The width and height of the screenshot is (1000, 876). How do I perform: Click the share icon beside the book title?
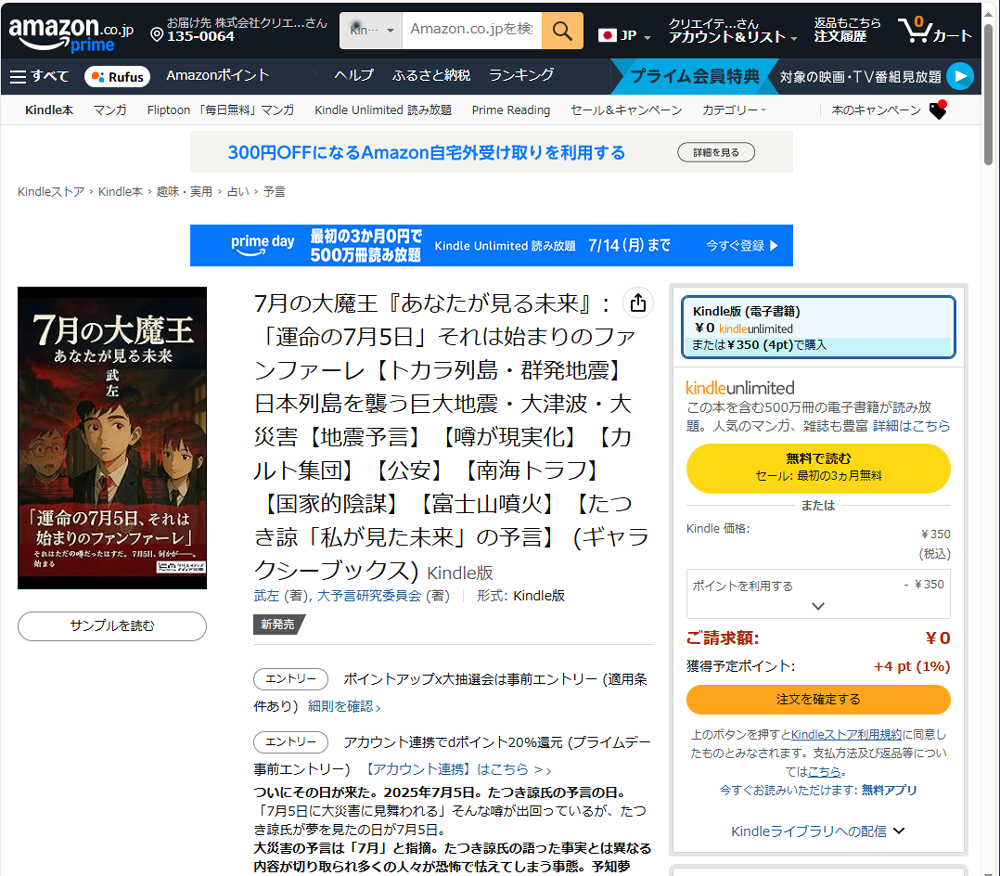[x=638, y=303]
